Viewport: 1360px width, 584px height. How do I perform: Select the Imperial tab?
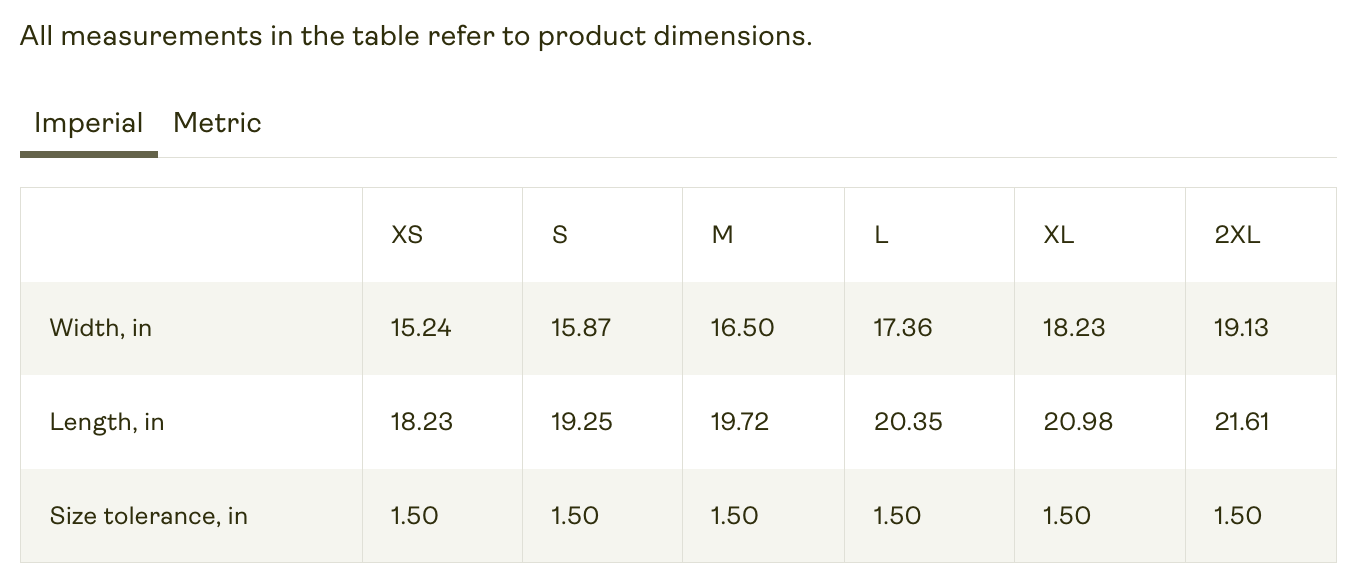tap(88, 123)
